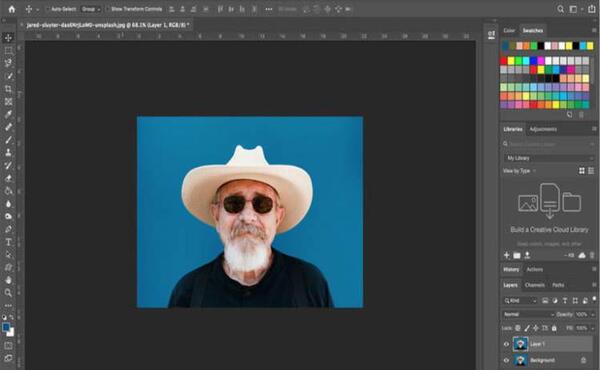Select the Eraser tool

click(8, 178)
